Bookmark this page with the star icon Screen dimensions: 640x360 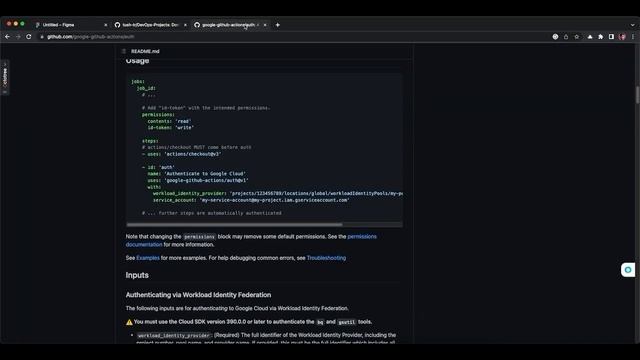tap(576, 37)
